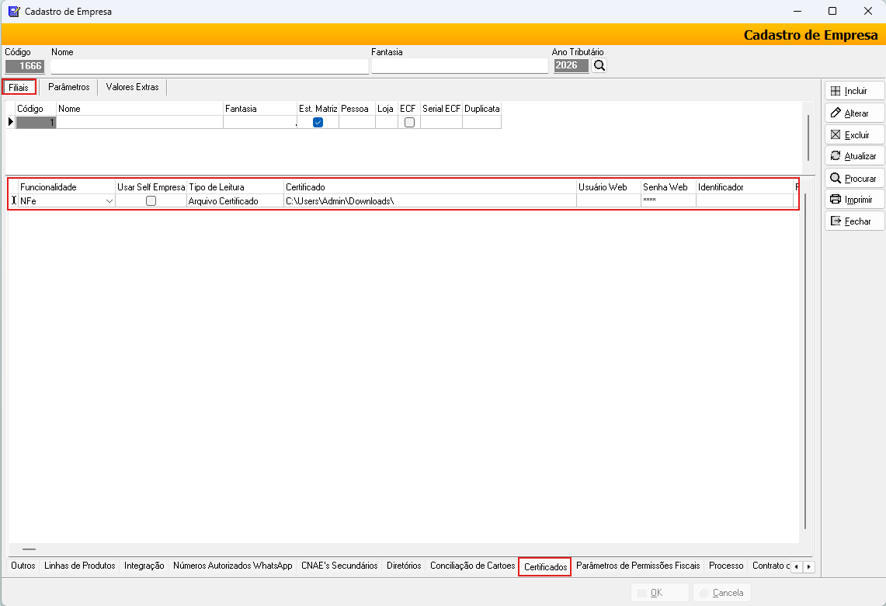Click the Senha Web column header
This screenshot has height=606, width=886.
click(668, 187)
